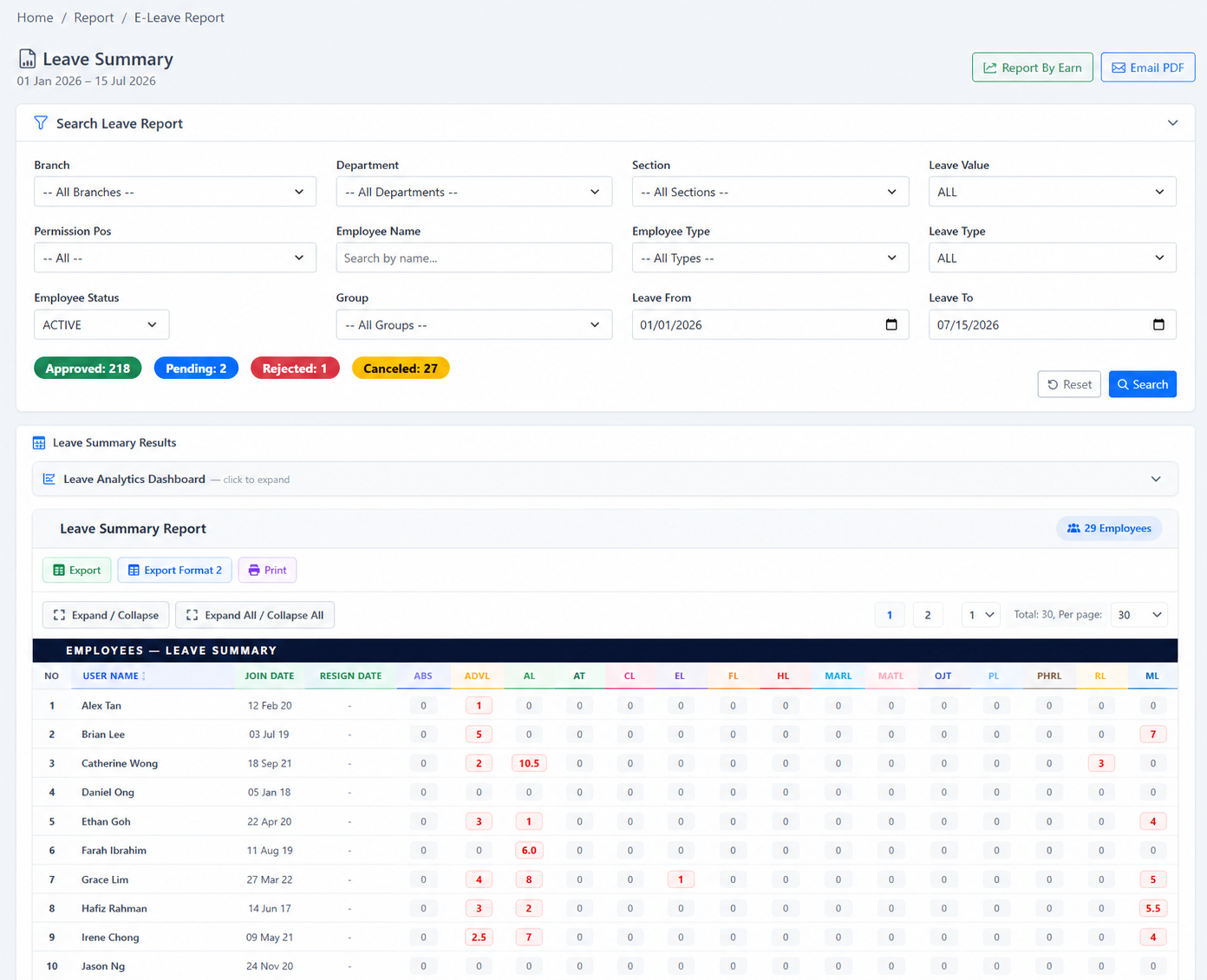Click Expand All / Collapse All button
Viewport: 1207px width, 980px height.
[x=255, y=615]
